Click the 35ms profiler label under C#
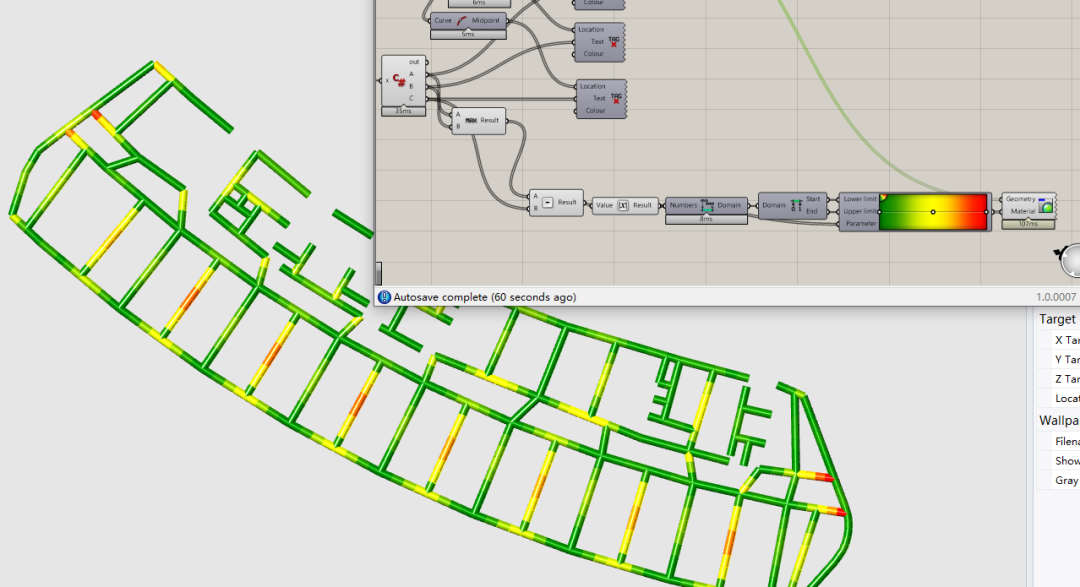This screenshot has width=1080, height=587. [x=404, y=111]
